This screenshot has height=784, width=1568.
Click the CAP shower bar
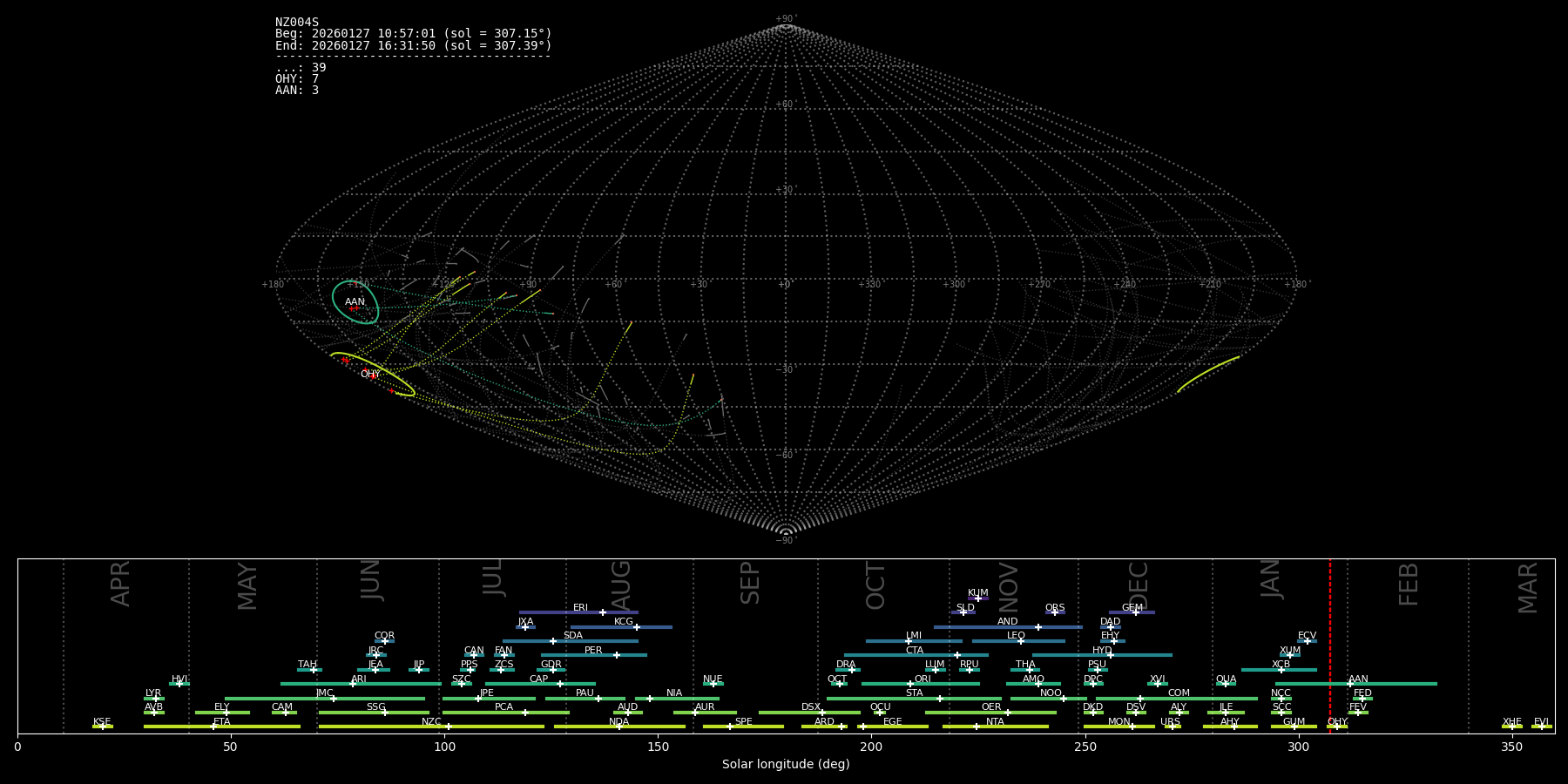click(x=540, y=684)
